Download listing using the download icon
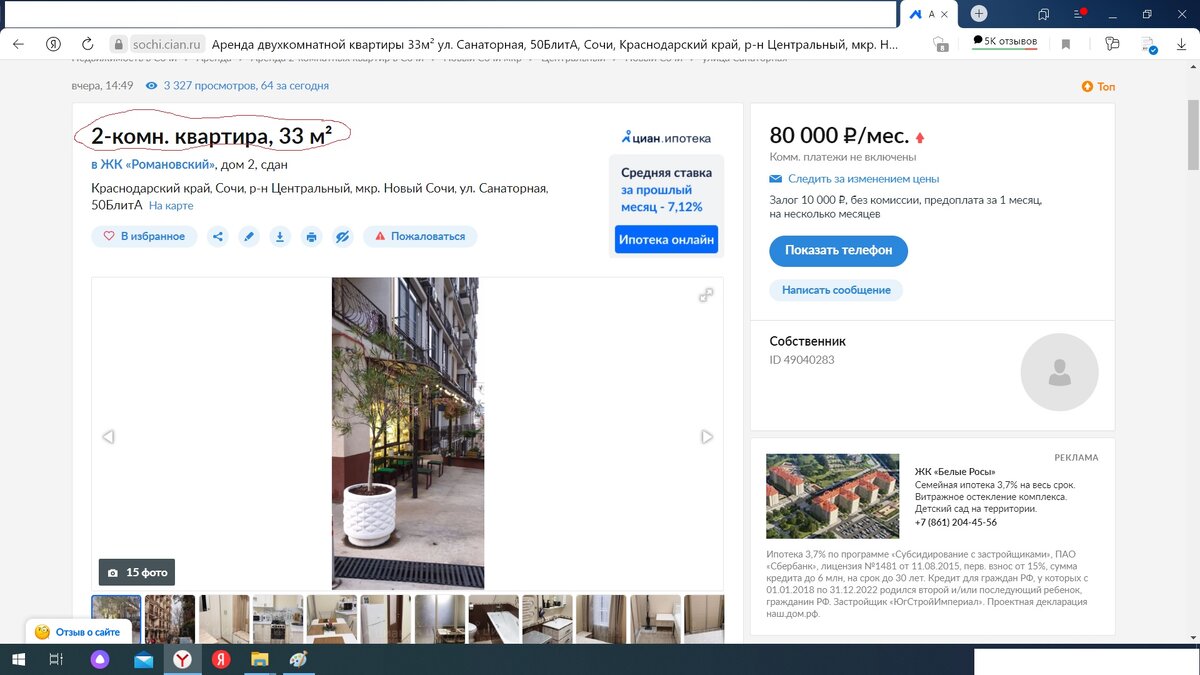 pos(280,237)
